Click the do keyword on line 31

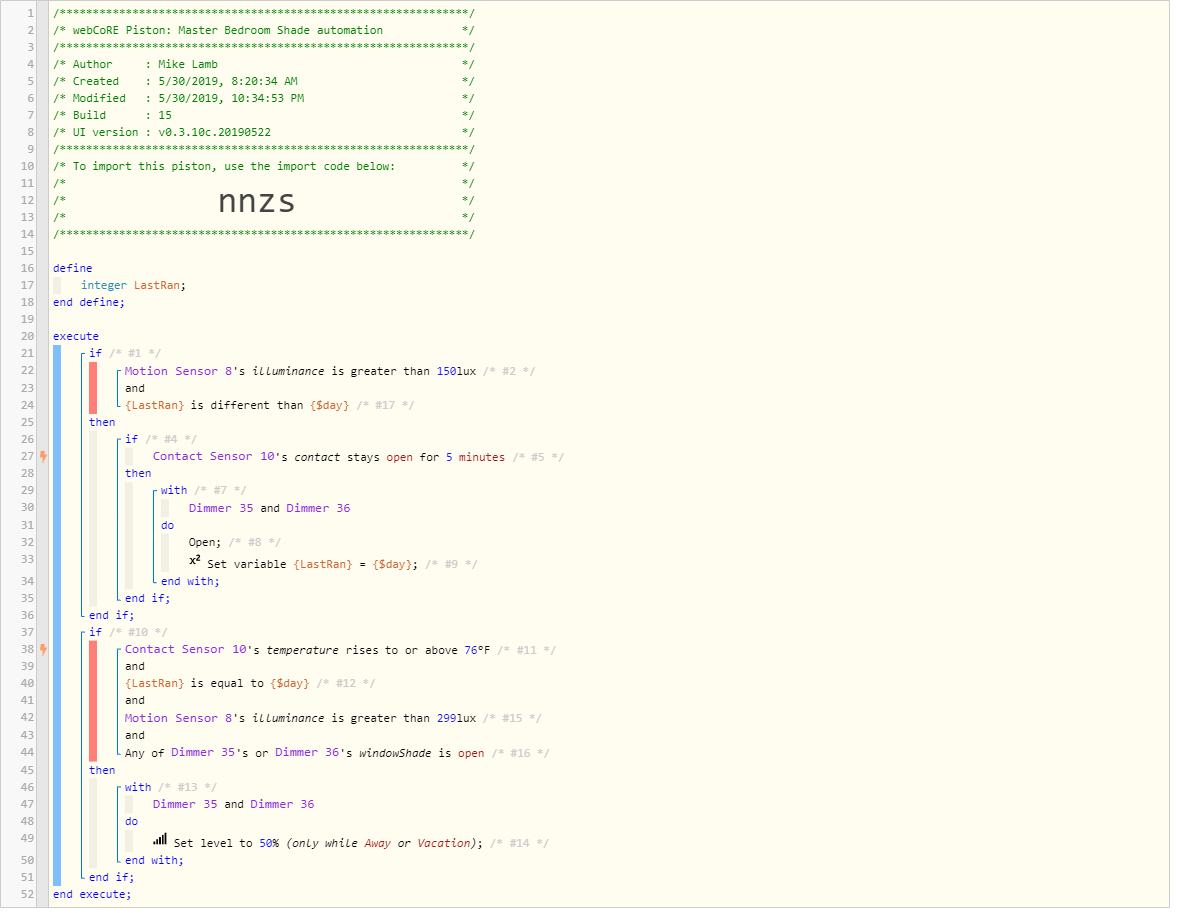coord(168,526)
